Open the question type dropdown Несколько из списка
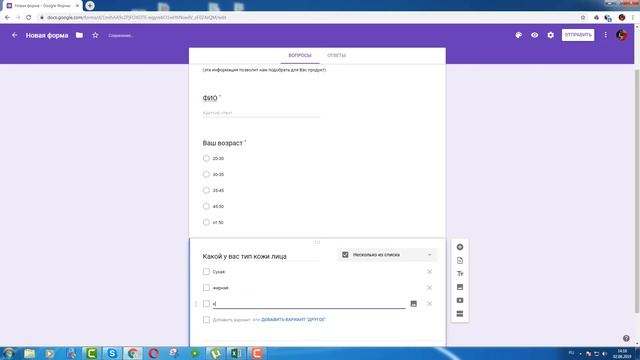The width and height of the screenshot is (640, 360). [x=387, y=255]
